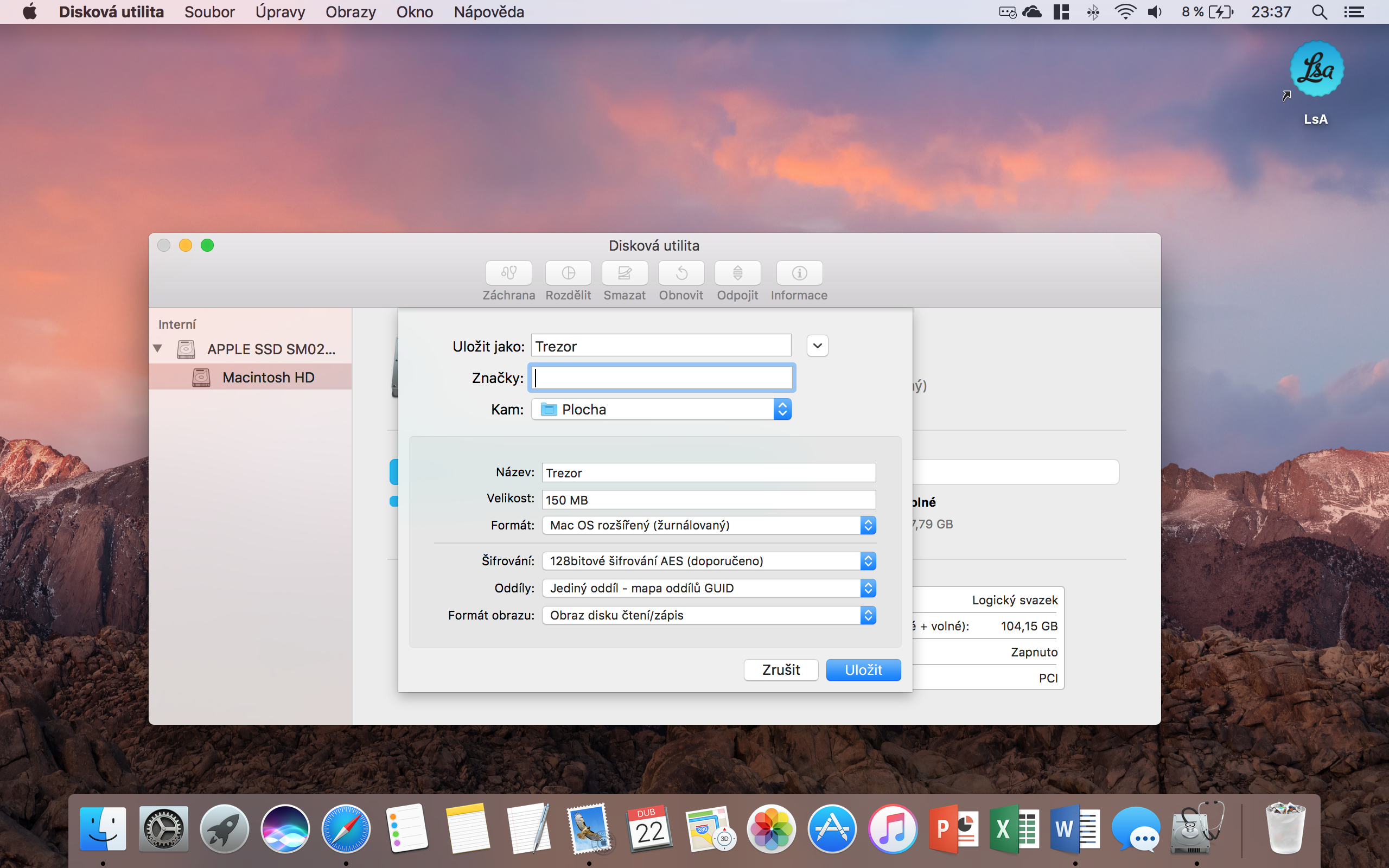1389x868 pixels.
Task: Open Spotlight search in menu bar
Action: coord(1319,12)
